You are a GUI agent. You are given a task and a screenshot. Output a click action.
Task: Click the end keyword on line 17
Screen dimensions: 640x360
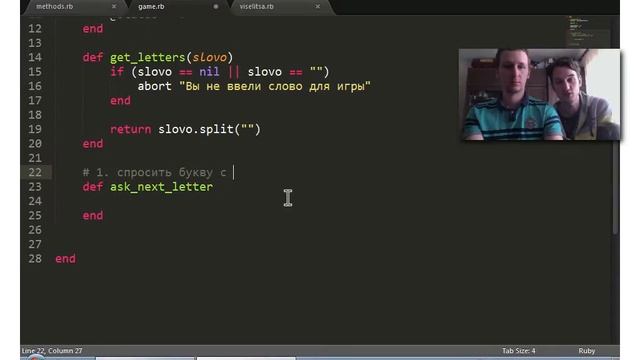click(120, 101)
